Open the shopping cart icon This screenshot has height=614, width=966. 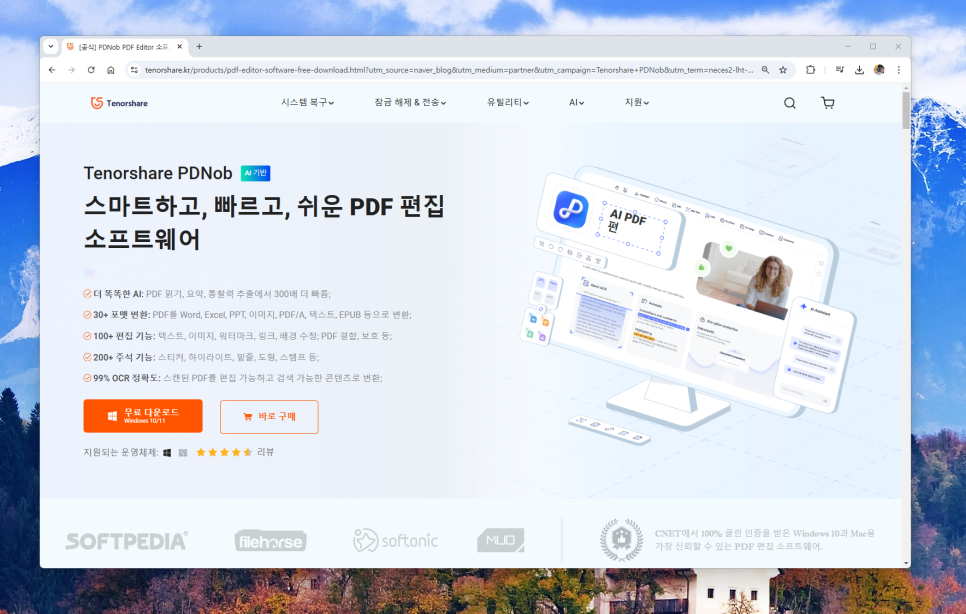click(827, 103)
